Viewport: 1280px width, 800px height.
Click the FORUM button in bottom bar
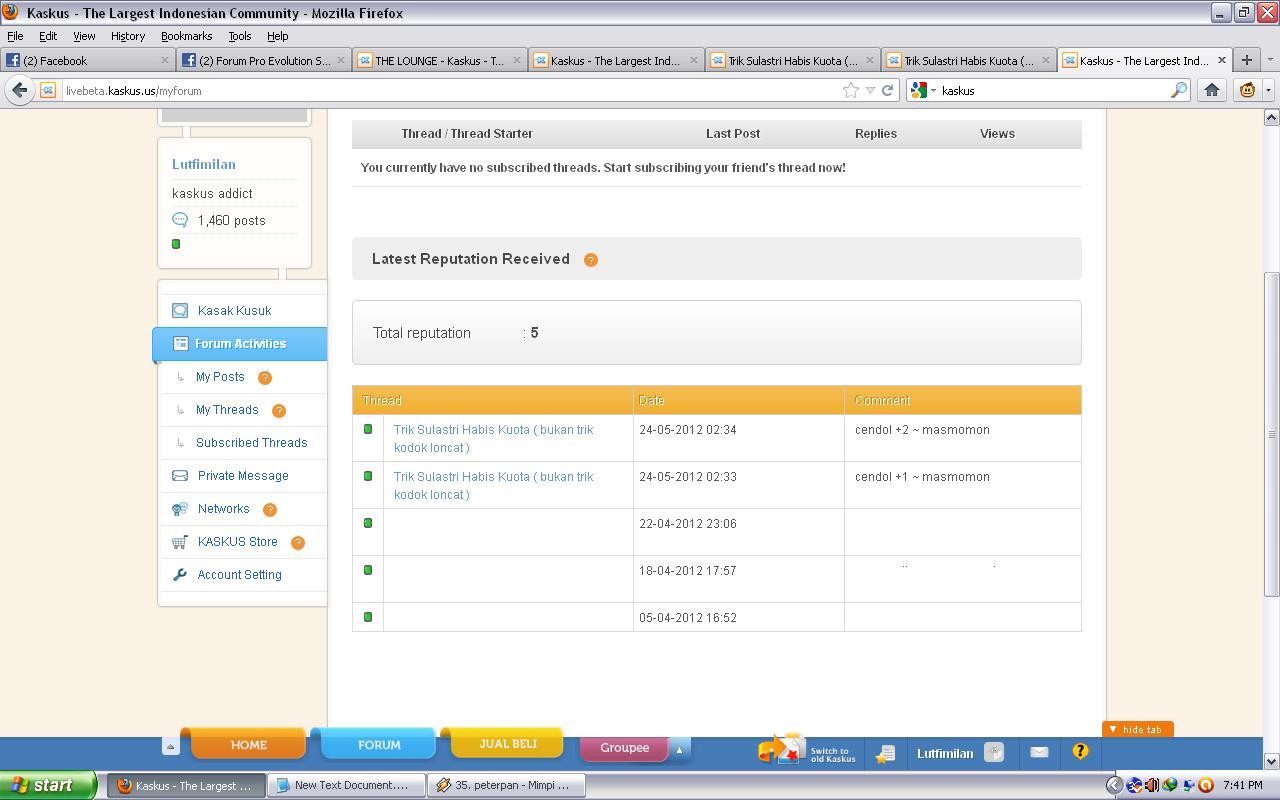pos(379,744)
